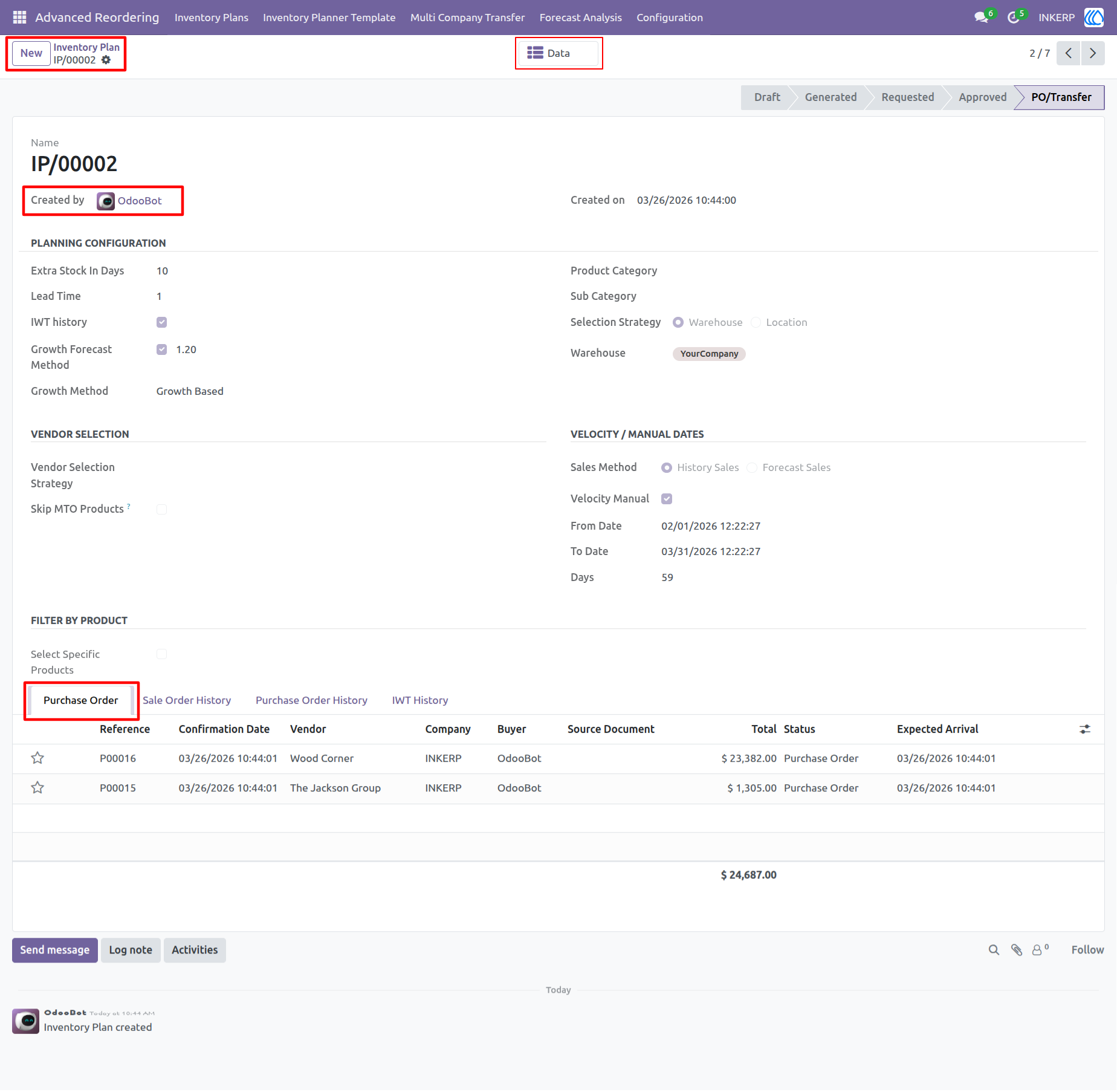This screenshot has height=1092, width=1117.
Task: Show followers via the person icon
Action: (1040, 950)
